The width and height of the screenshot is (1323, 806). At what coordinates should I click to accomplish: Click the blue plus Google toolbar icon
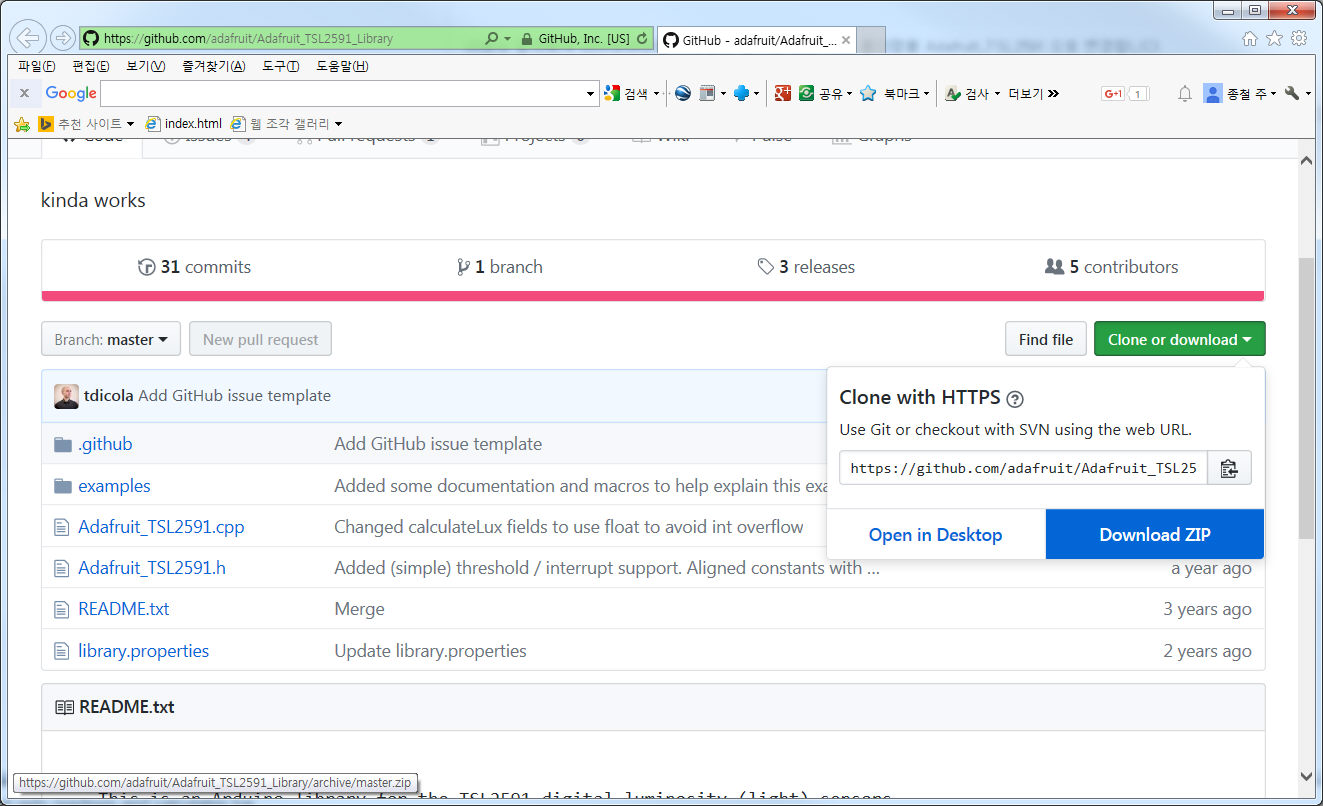tap(741, 93)
